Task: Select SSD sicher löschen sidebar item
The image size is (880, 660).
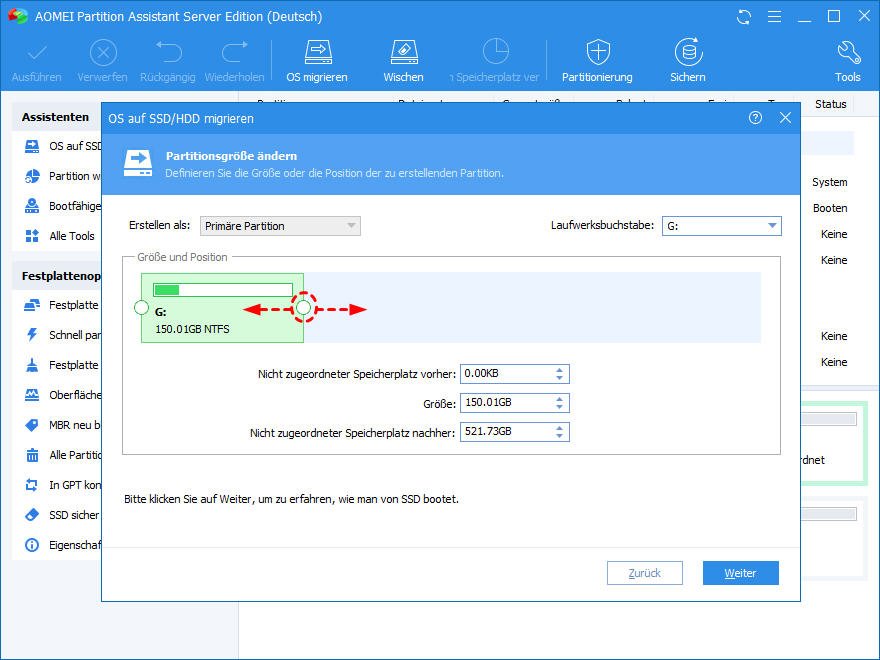Action: coord(63,515)
